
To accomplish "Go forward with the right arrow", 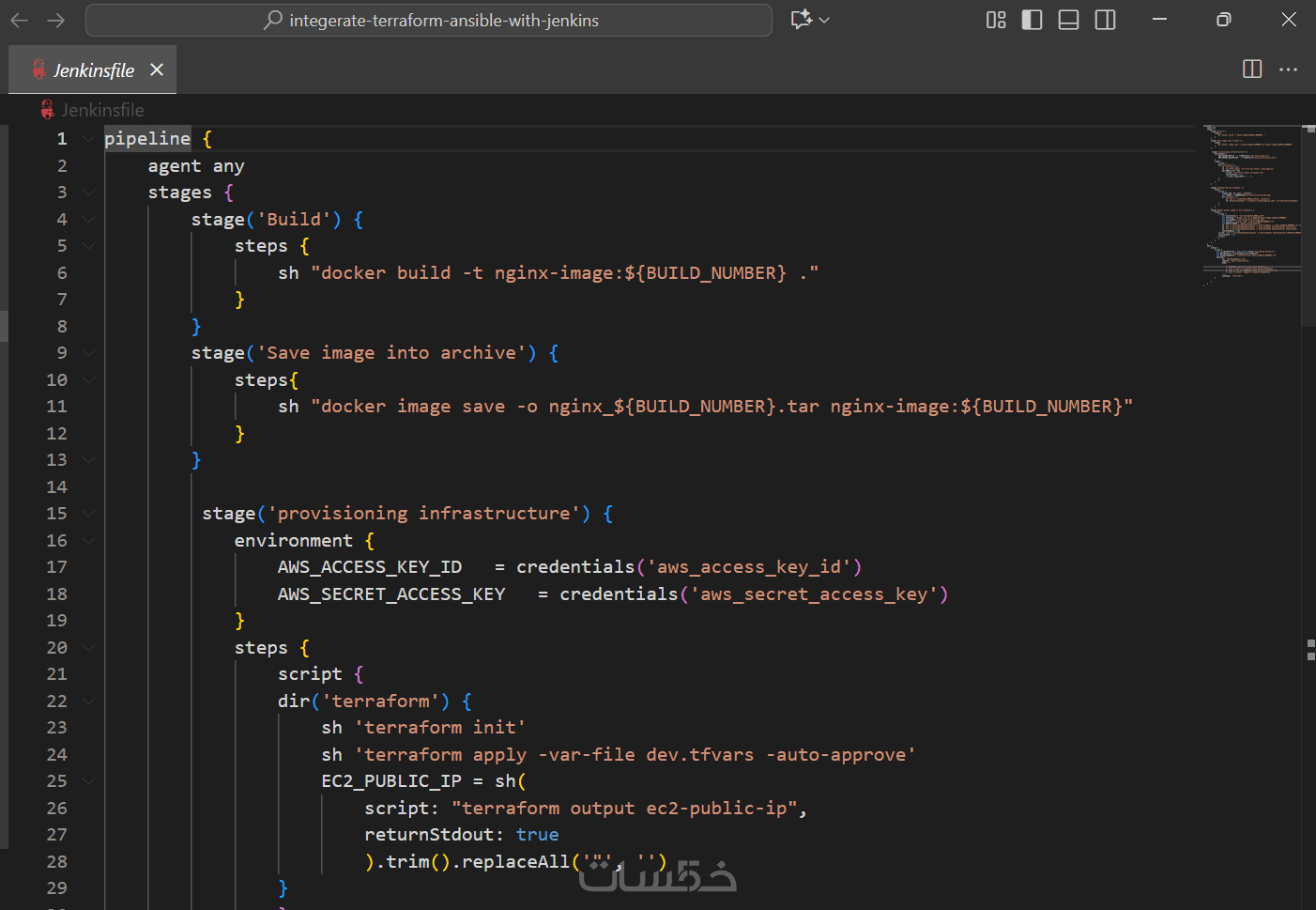I will tap(56, 20).
